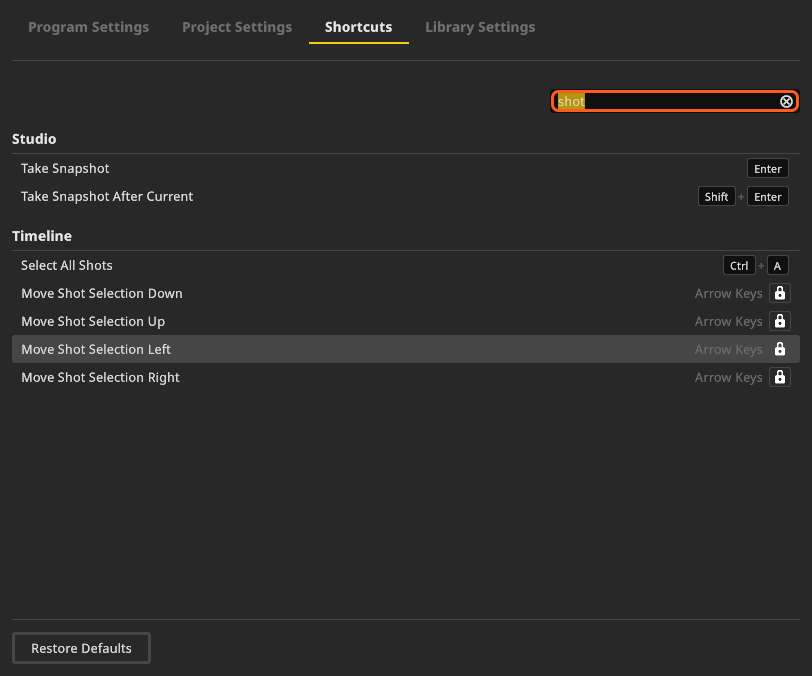Click Ctrl key for Select All Shots

click(739, 266)
